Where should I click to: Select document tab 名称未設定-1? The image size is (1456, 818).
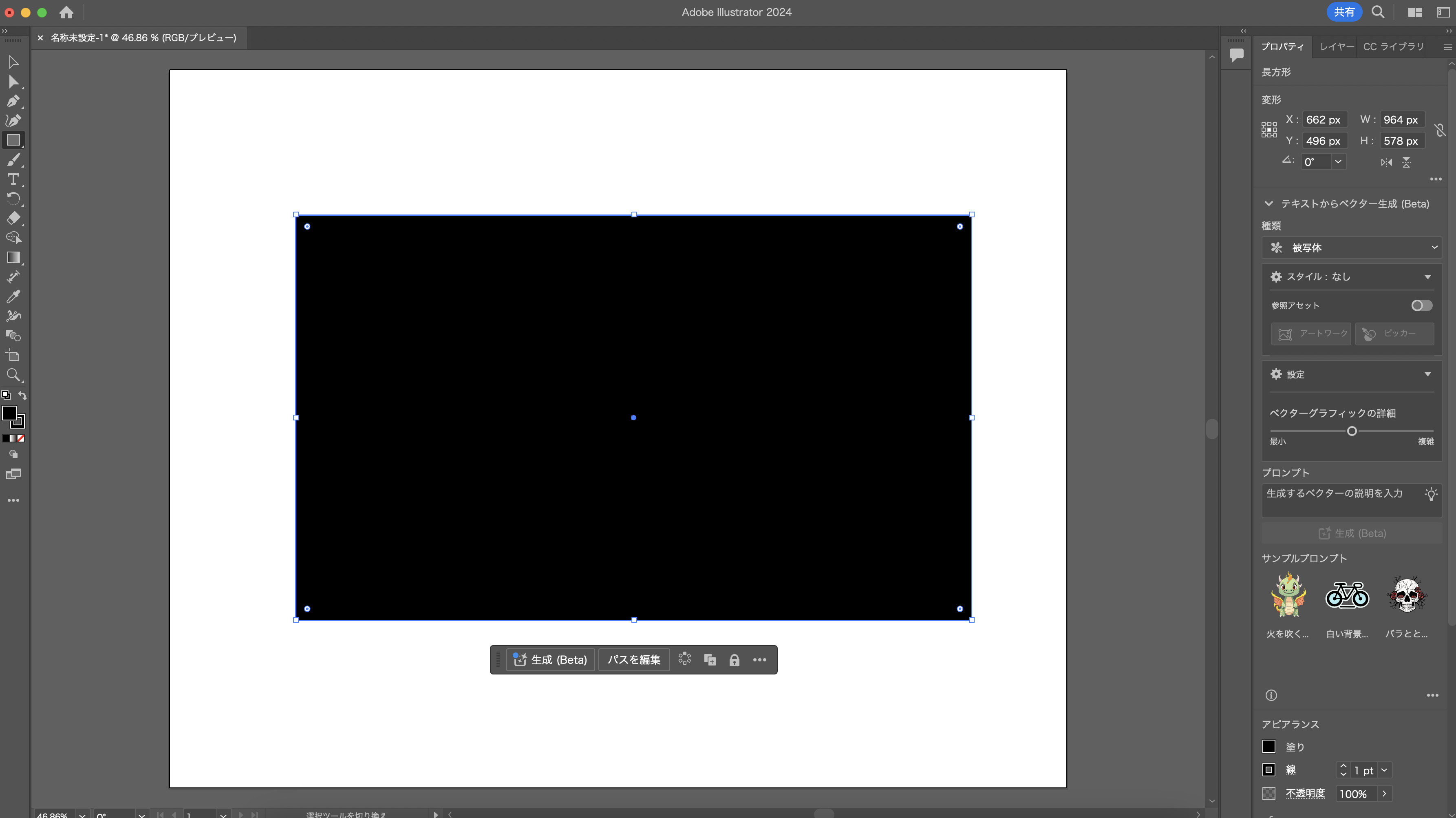click(x=143, y=38)
